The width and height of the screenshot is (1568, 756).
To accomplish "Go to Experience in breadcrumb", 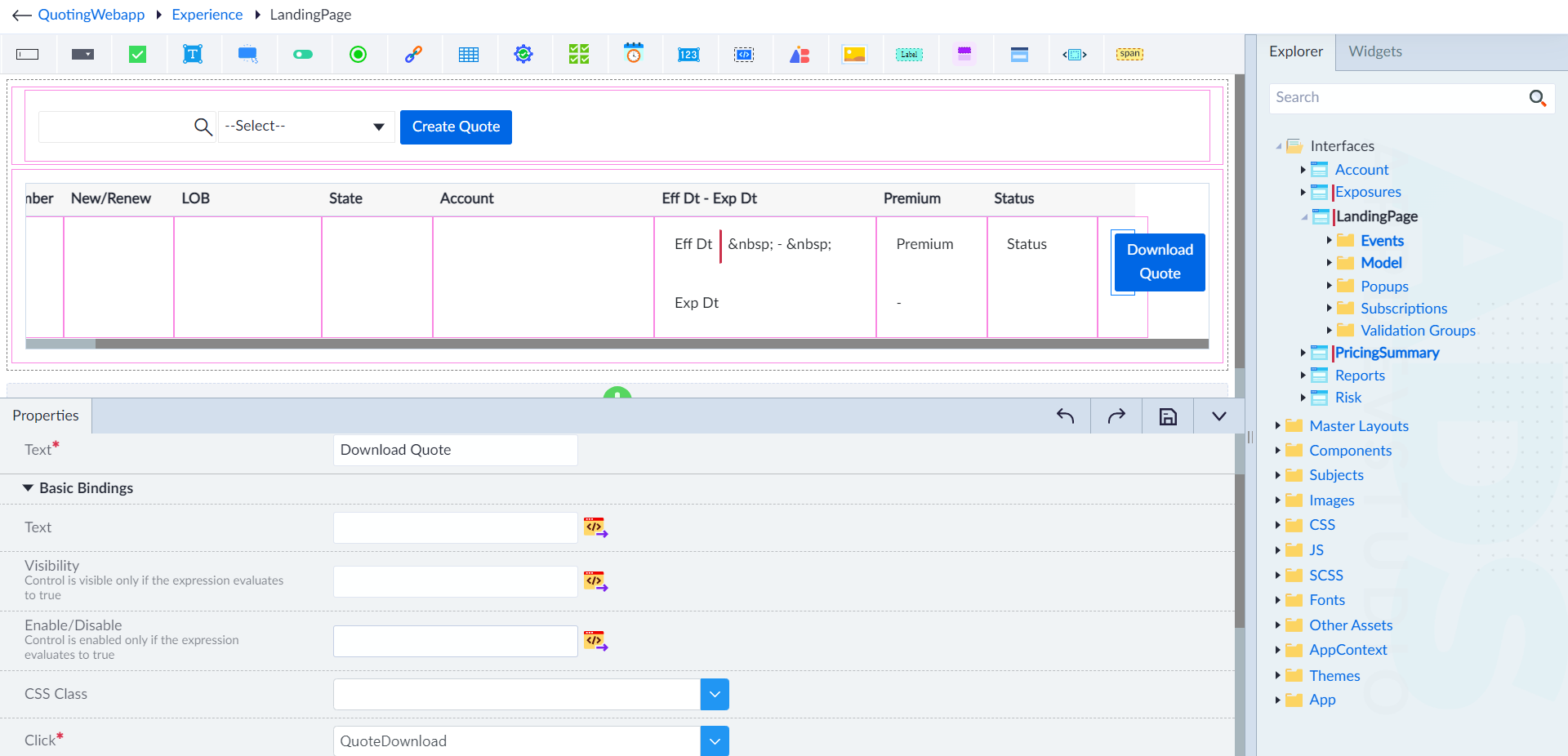I will pos(207,15).
